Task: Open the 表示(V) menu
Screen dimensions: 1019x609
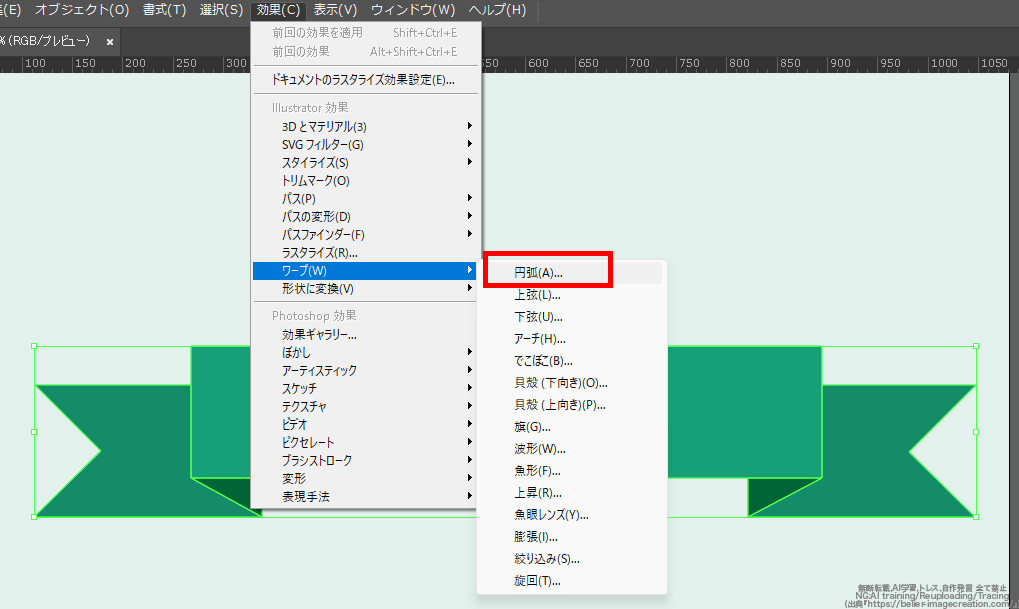Action: 335,10
